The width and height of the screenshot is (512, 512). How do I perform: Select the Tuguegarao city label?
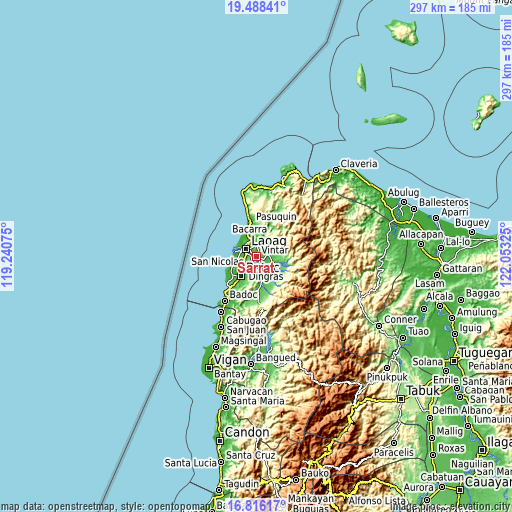486,353
